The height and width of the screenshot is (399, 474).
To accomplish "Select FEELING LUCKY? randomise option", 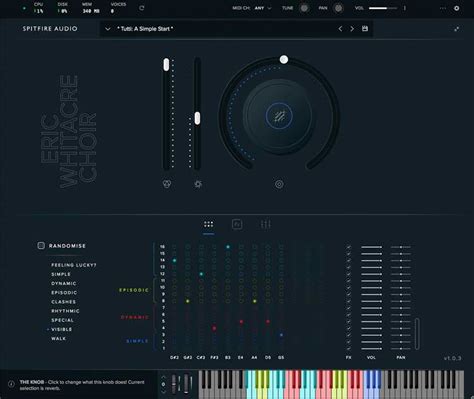I will point(74,265).
